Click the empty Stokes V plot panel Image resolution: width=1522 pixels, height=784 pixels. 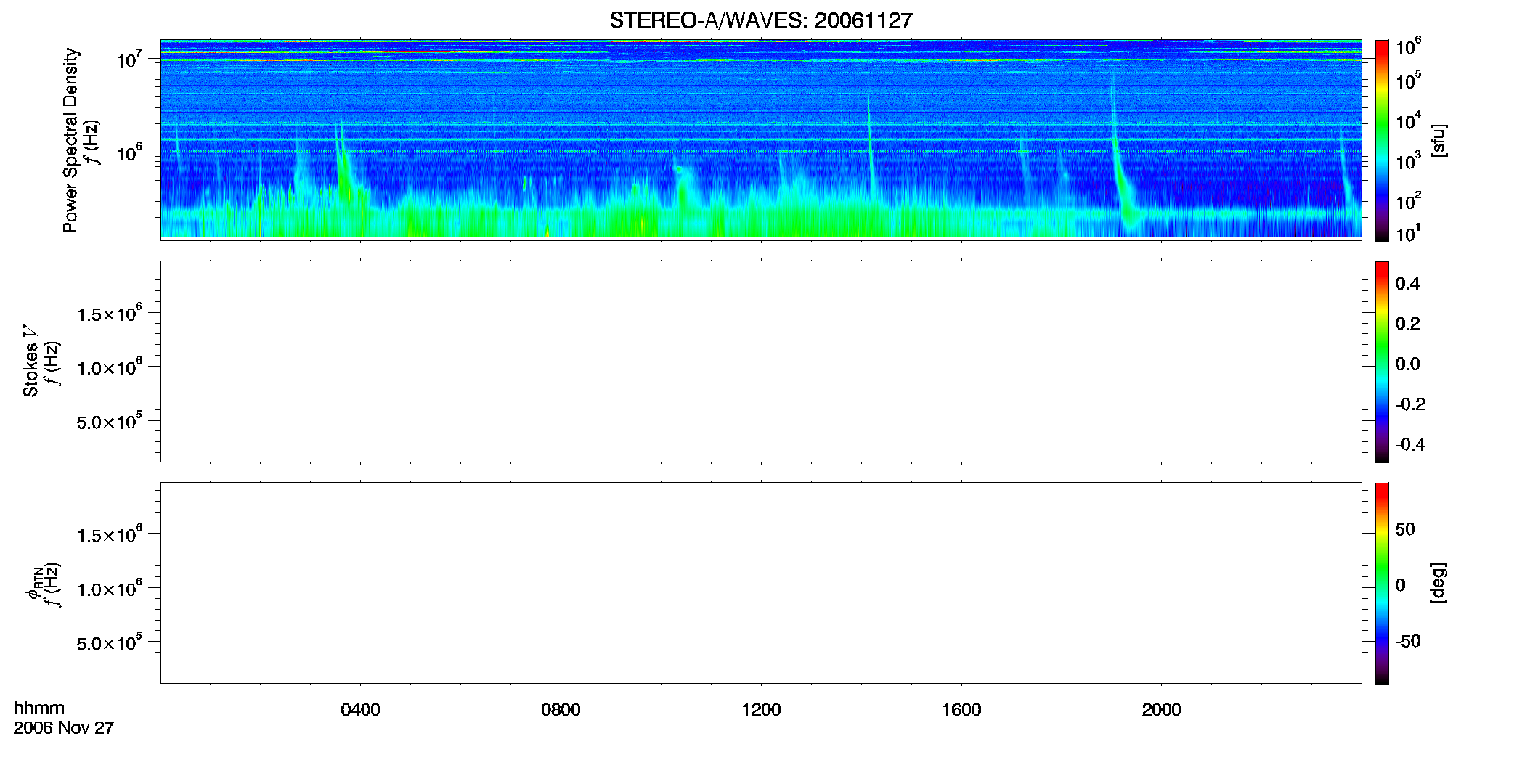[x=760, y=362]
